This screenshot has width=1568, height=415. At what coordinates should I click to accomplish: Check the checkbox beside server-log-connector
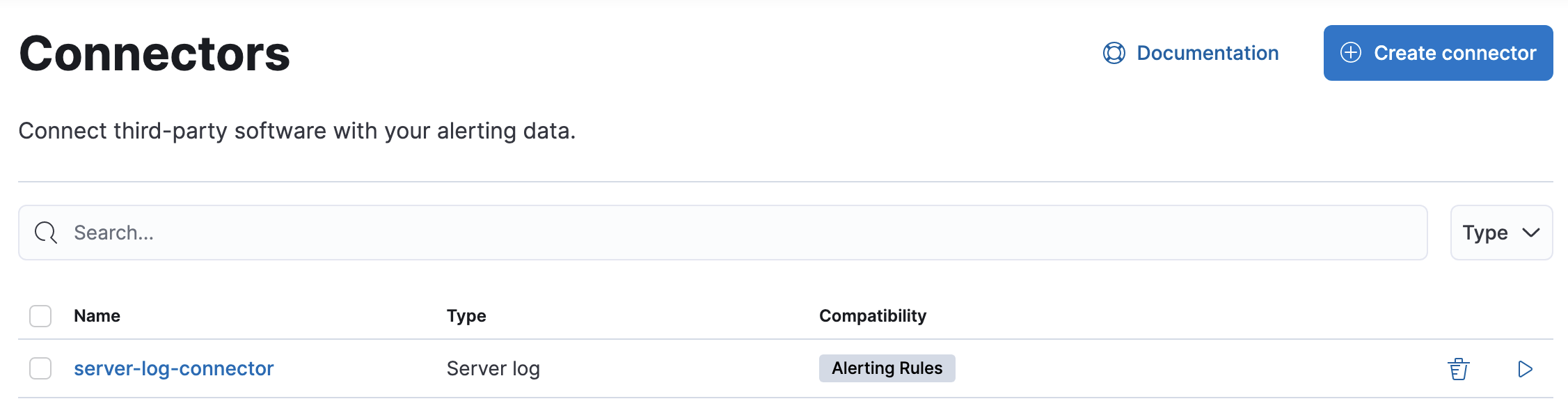40,368
